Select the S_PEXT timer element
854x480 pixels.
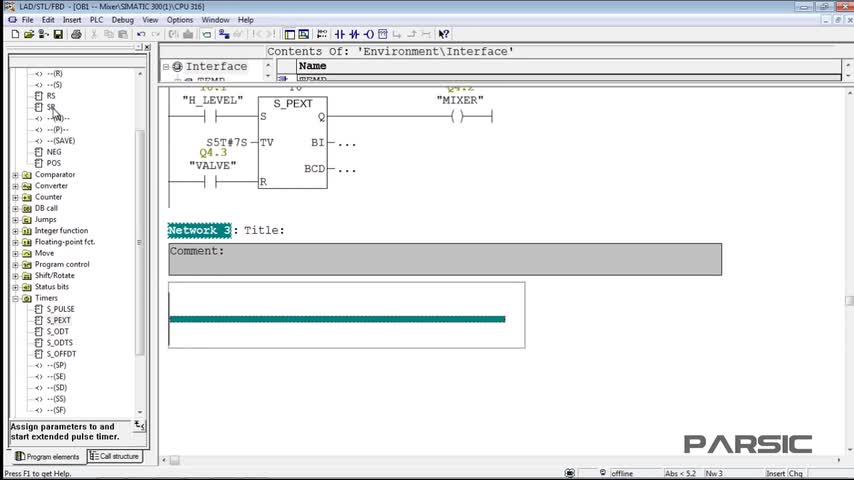pos(58,320)
